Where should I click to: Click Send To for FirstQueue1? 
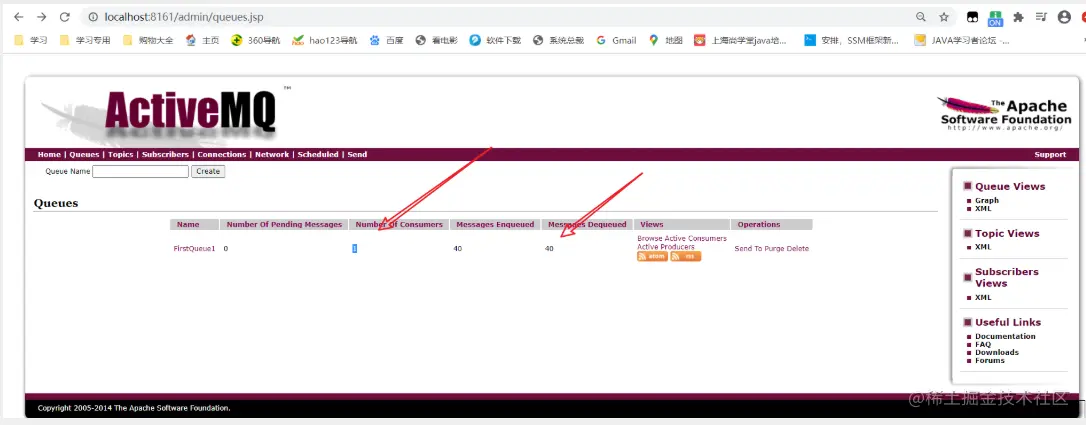pyautogui.click(x=749, y=248)
